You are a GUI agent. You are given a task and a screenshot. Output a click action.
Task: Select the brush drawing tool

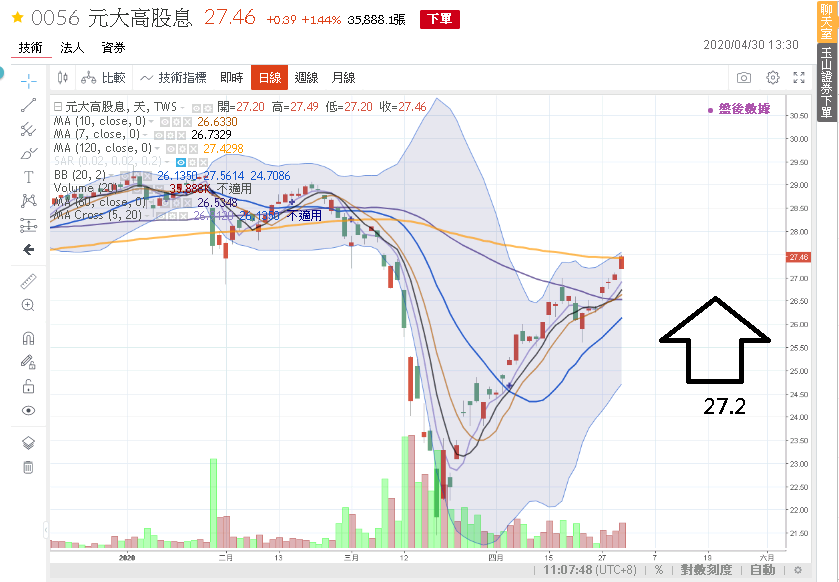coord(28,154)
